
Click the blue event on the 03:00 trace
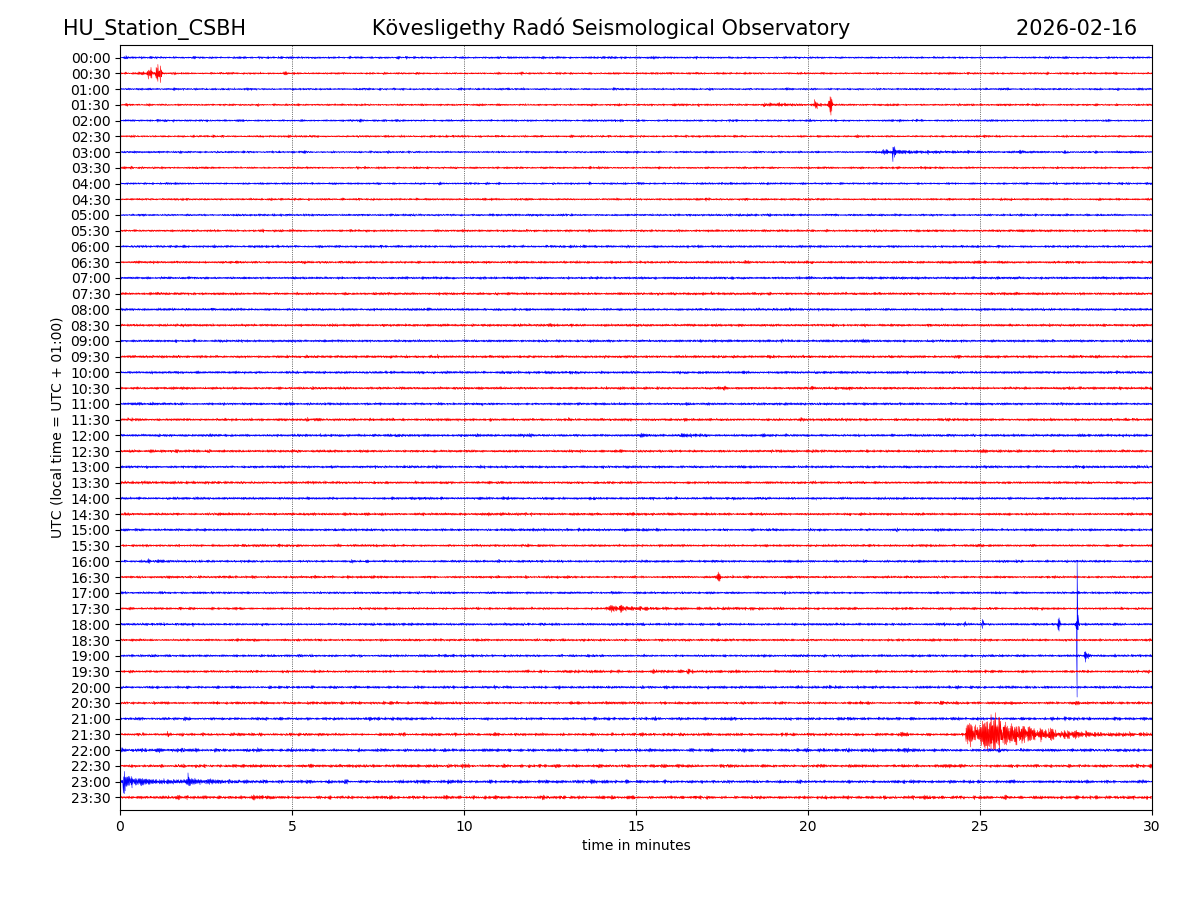[893, 152]
